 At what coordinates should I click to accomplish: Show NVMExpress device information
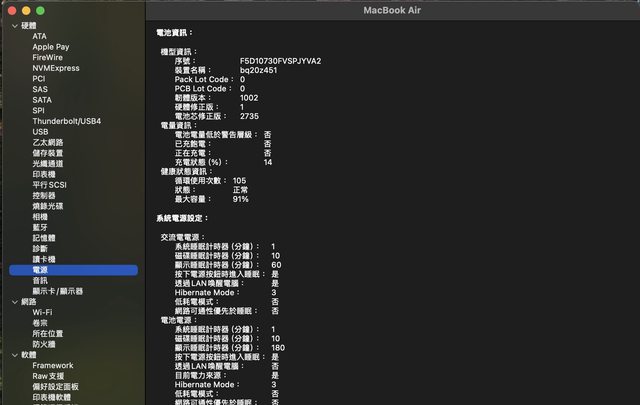click(55, 68)
